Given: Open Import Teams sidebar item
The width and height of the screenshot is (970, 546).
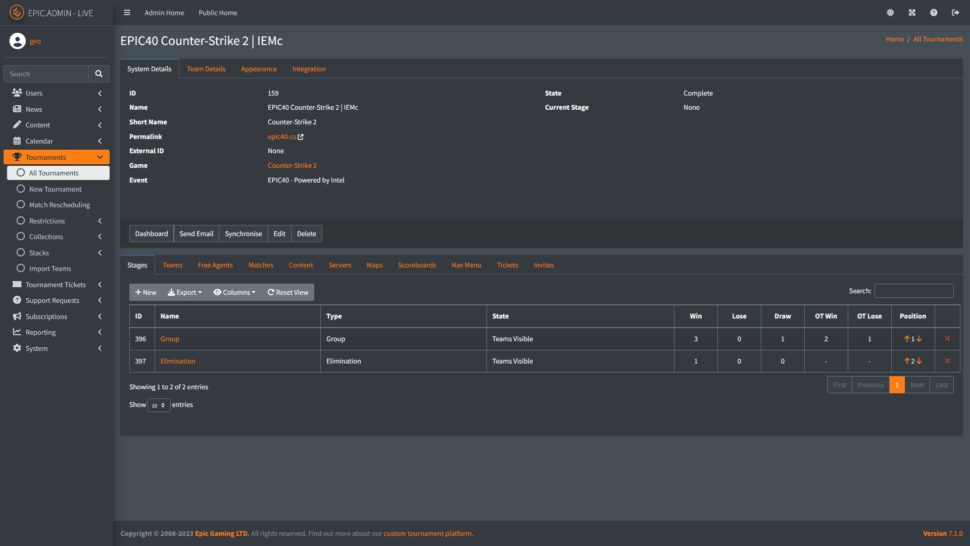Looking at the screenshot, I should [x=58, y=268].
